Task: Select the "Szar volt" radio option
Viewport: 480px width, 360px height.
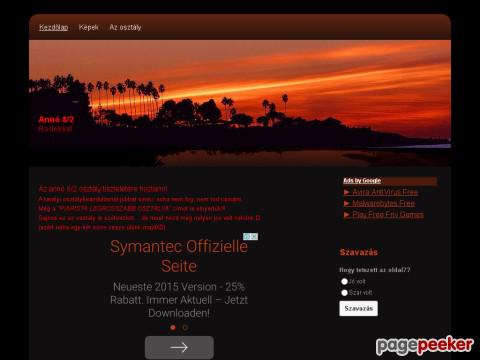Action: point(344,293)
